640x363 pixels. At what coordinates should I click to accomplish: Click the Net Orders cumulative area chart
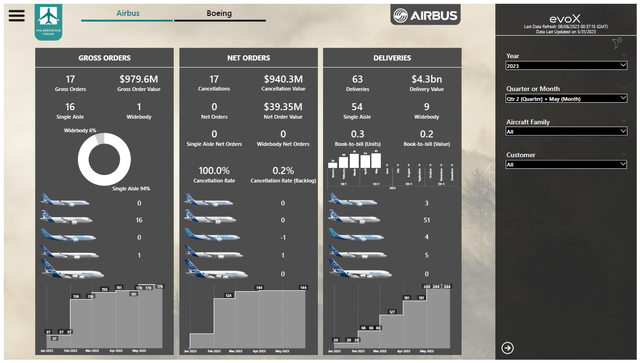pos(248,318)
